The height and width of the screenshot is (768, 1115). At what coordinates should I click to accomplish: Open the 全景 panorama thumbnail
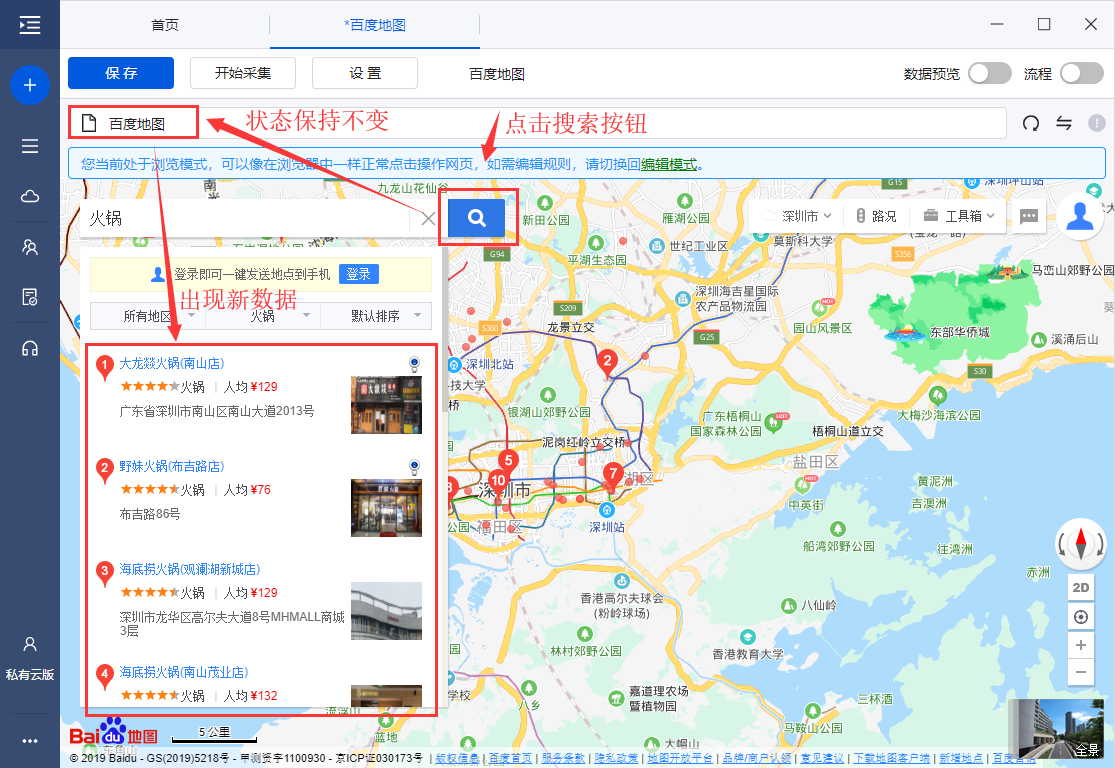(1056, 729)
